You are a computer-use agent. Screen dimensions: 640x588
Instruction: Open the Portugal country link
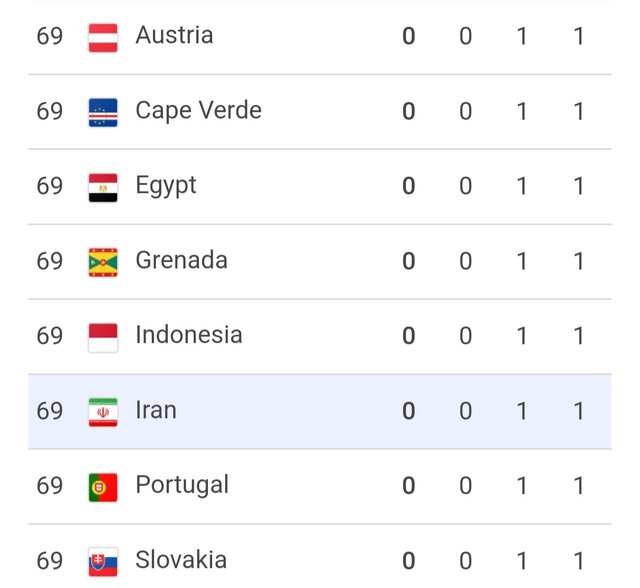pos(182,485)
